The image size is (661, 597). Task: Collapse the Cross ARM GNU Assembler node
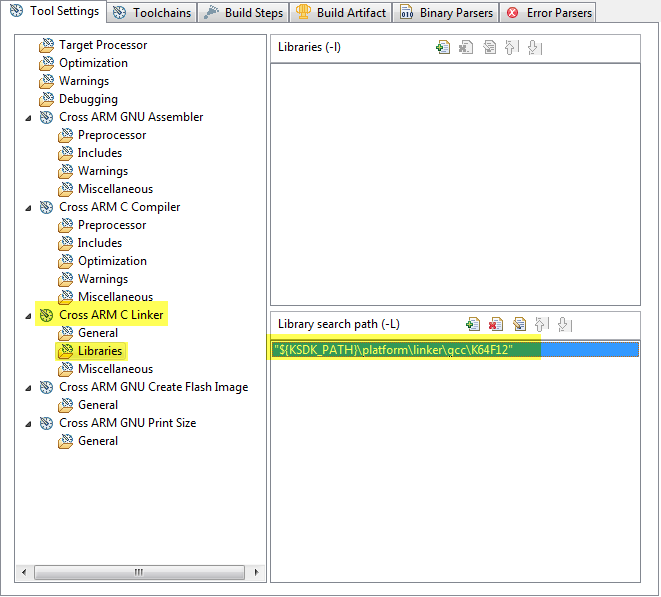tap(28, 117)
